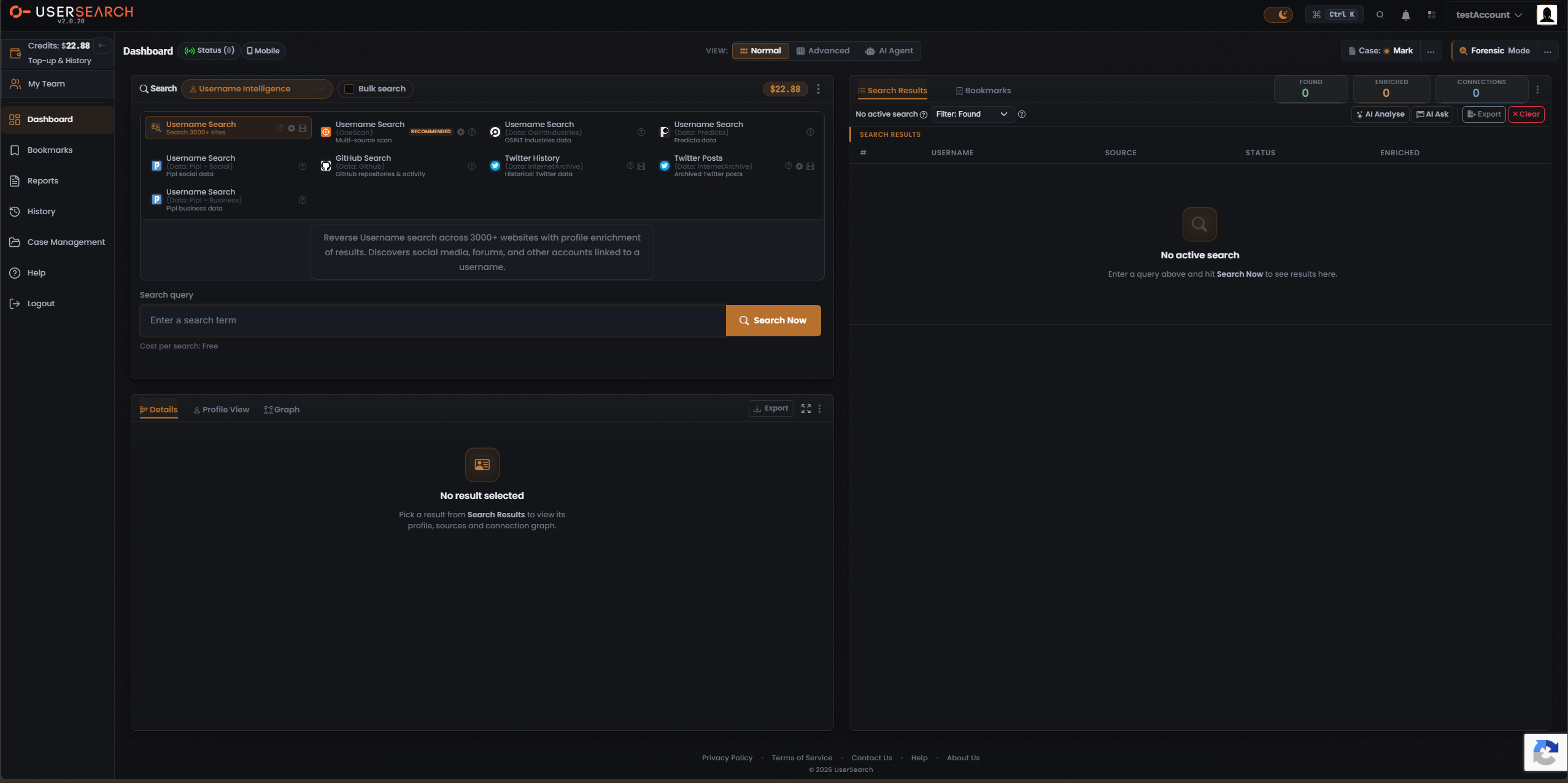Image resolution: width=1568 pixels, height=783 pixels.
Task: Open Forensic Mode ellipsis options
Action: point(1548,52)
